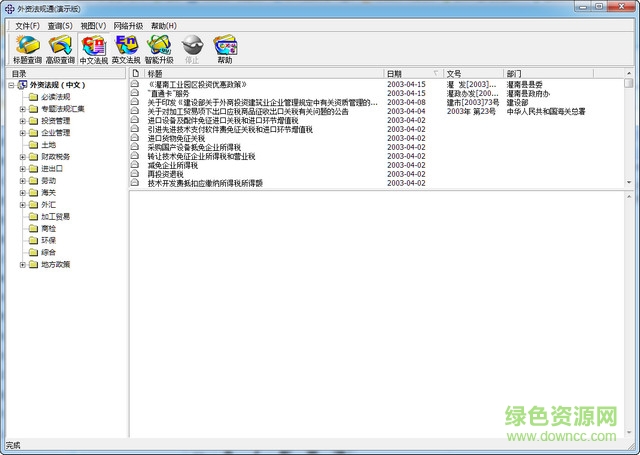This screenshot has width=640, height=455.
Task: Expand the 劳动 folder
Action: tap(23, 181)
